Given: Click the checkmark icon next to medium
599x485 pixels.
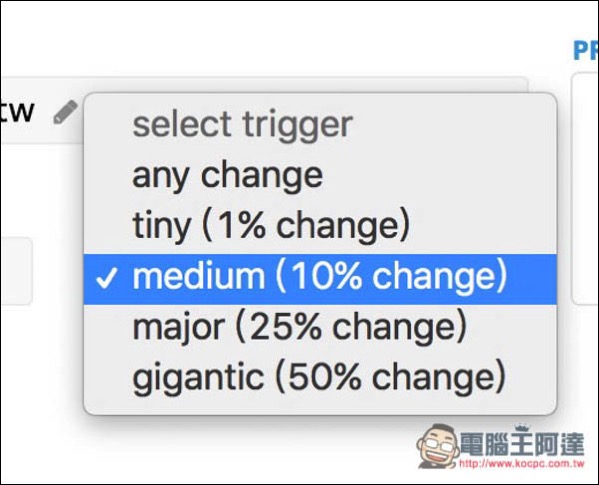Looking at the screenshot, I should (x=107, y=278).
